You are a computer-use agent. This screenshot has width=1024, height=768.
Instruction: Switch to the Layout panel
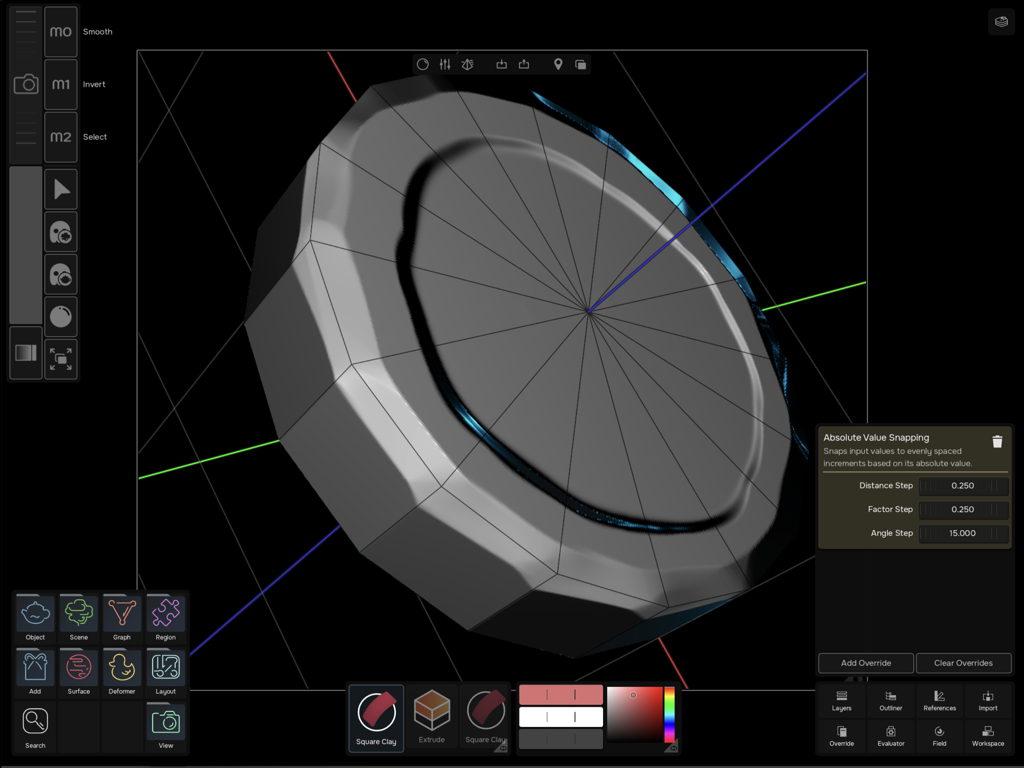[164, 670]
